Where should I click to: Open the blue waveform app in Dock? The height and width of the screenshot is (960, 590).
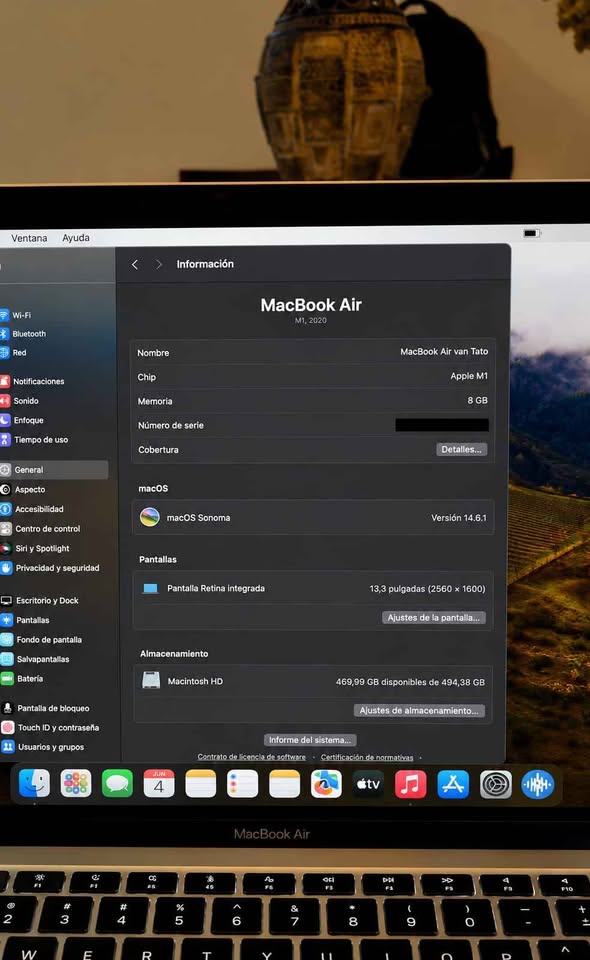click(x=537, y=784)
